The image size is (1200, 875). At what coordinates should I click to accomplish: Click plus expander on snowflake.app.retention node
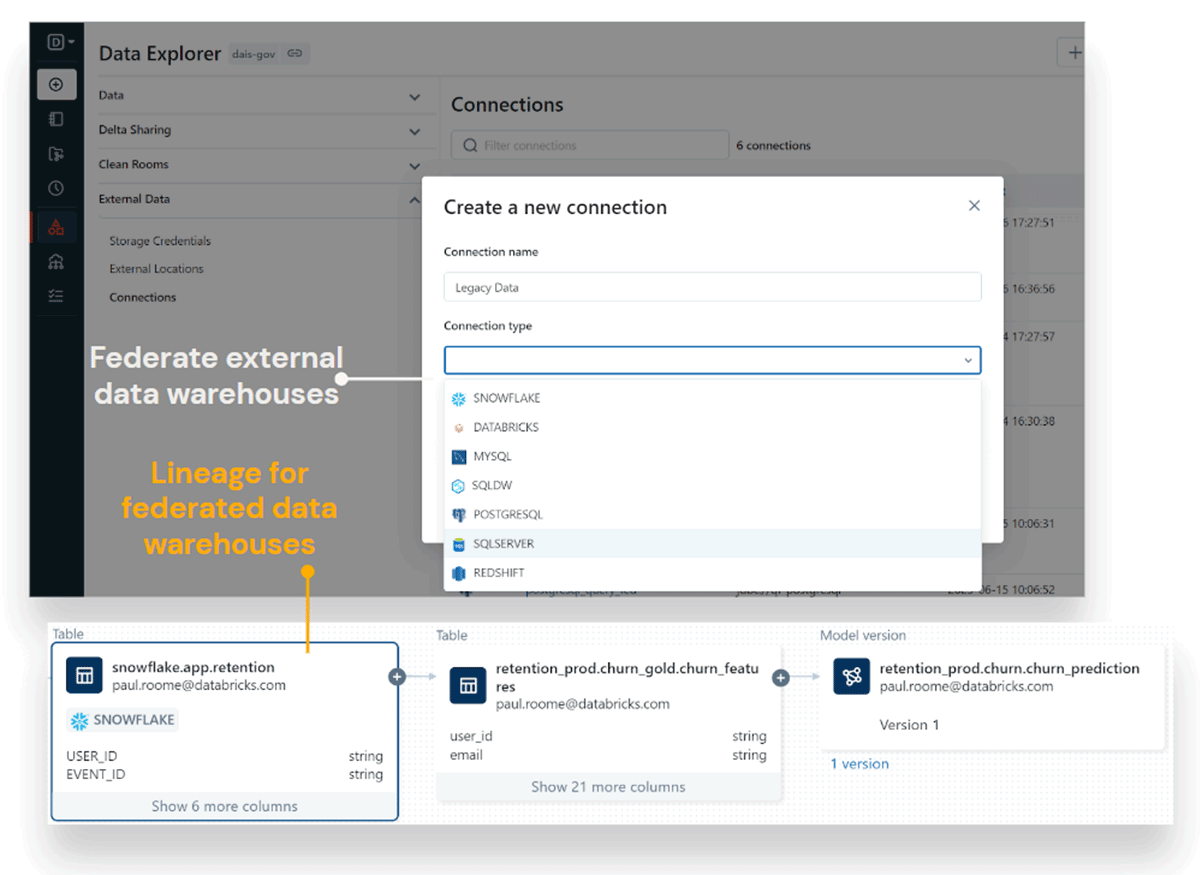(397, 677)
